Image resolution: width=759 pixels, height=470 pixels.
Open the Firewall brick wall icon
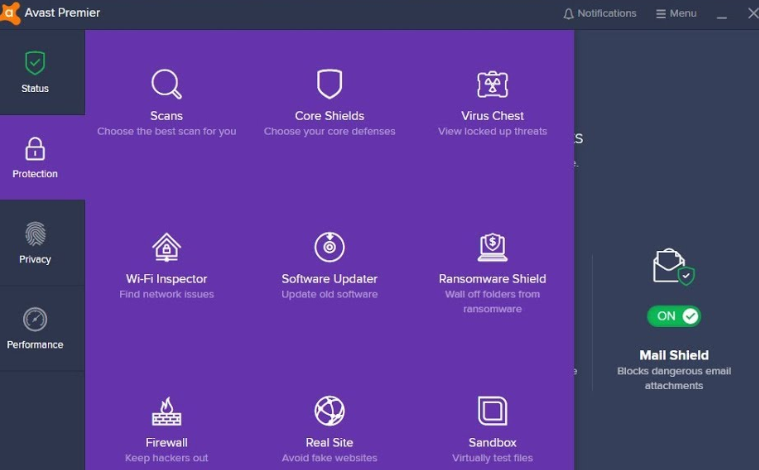[167, 411]
